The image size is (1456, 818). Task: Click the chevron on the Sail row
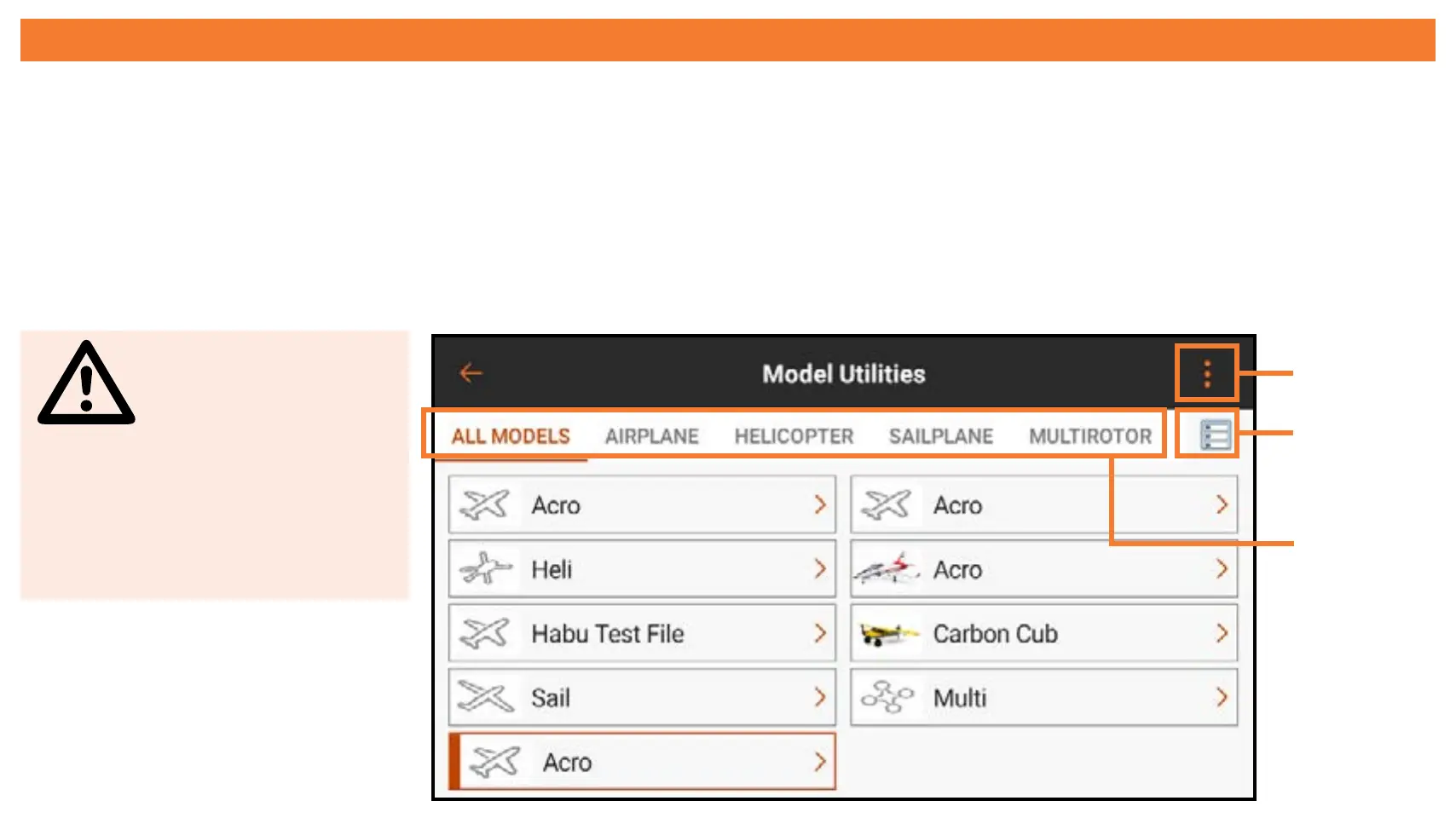tap(819, 698)
